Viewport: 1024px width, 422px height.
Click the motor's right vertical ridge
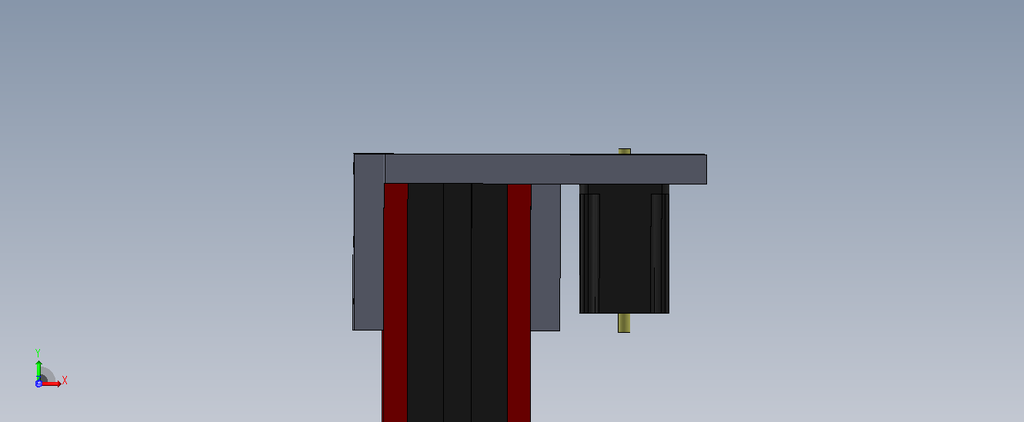coord(658,250)
